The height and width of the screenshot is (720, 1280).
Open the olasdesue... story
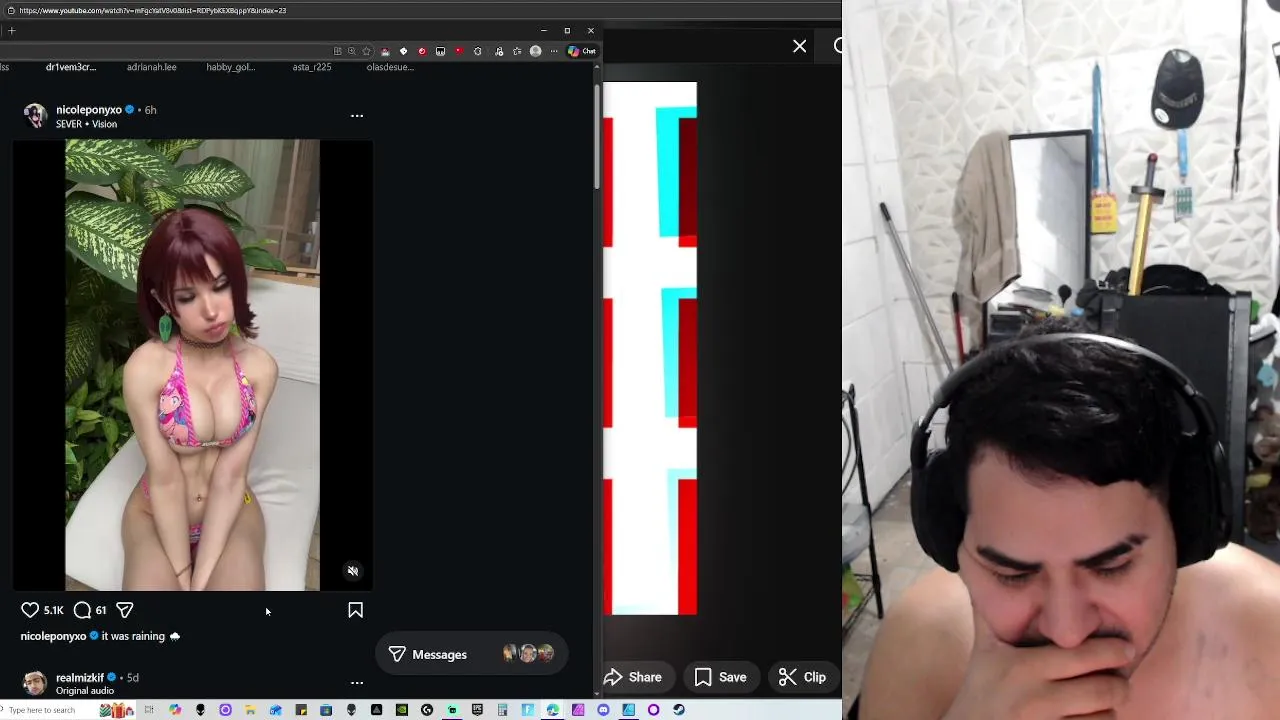tap(390, 67)
